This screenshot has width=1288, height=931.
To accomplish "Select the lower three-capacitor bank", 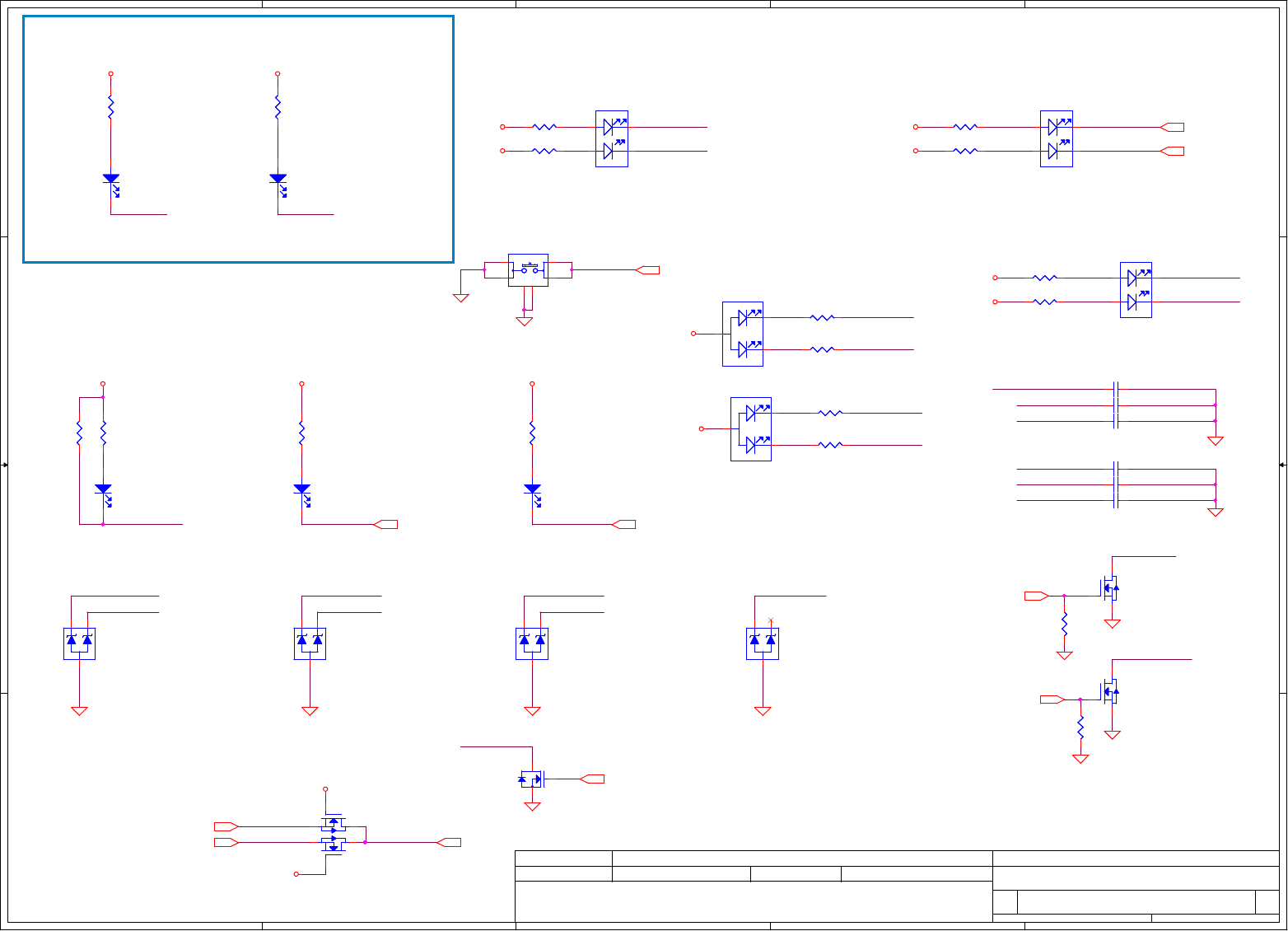I will pyautogui.click(x=1116, y=484).
